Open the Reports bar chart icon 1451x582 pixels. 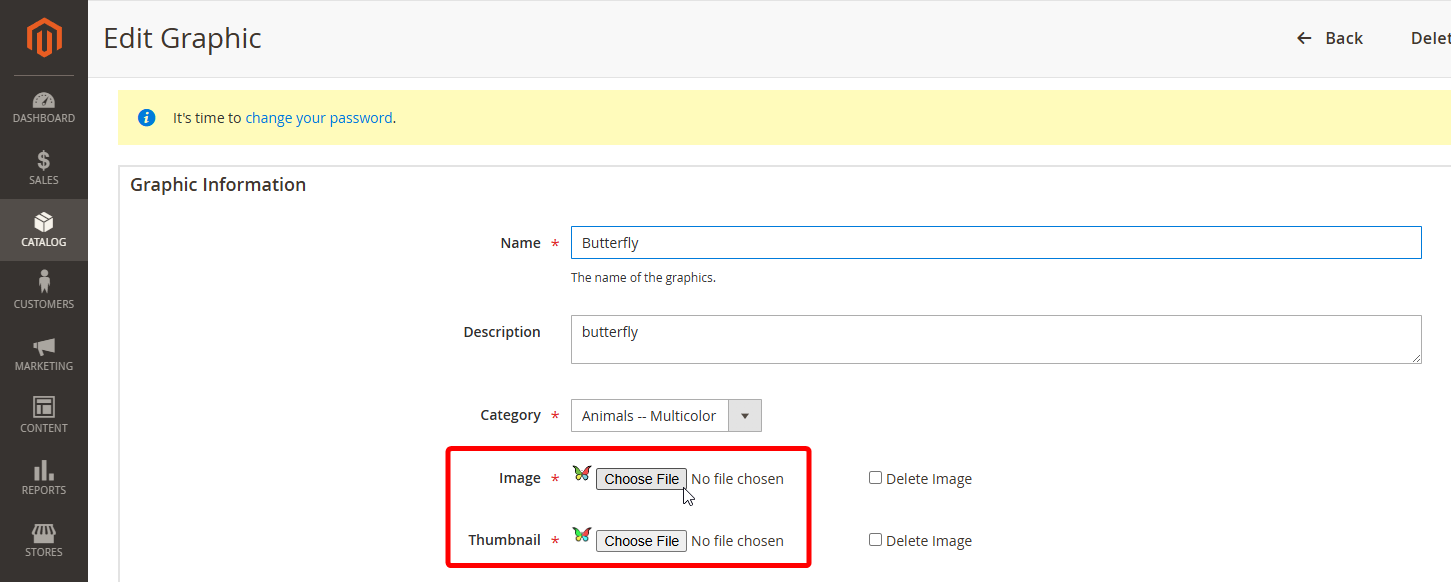44,471
